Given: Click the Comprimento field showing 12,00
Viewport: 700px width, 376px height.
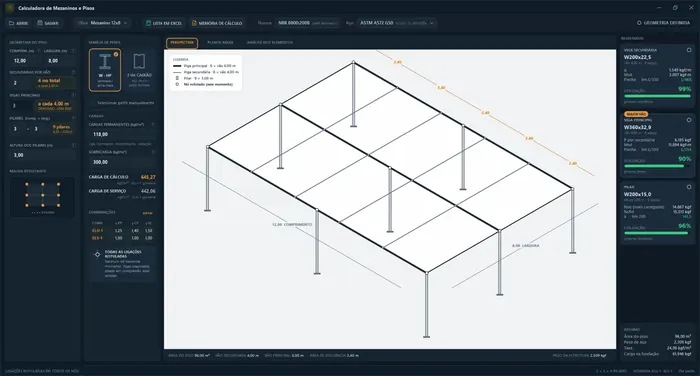Looking at the screenshot, I should (24, 61).
